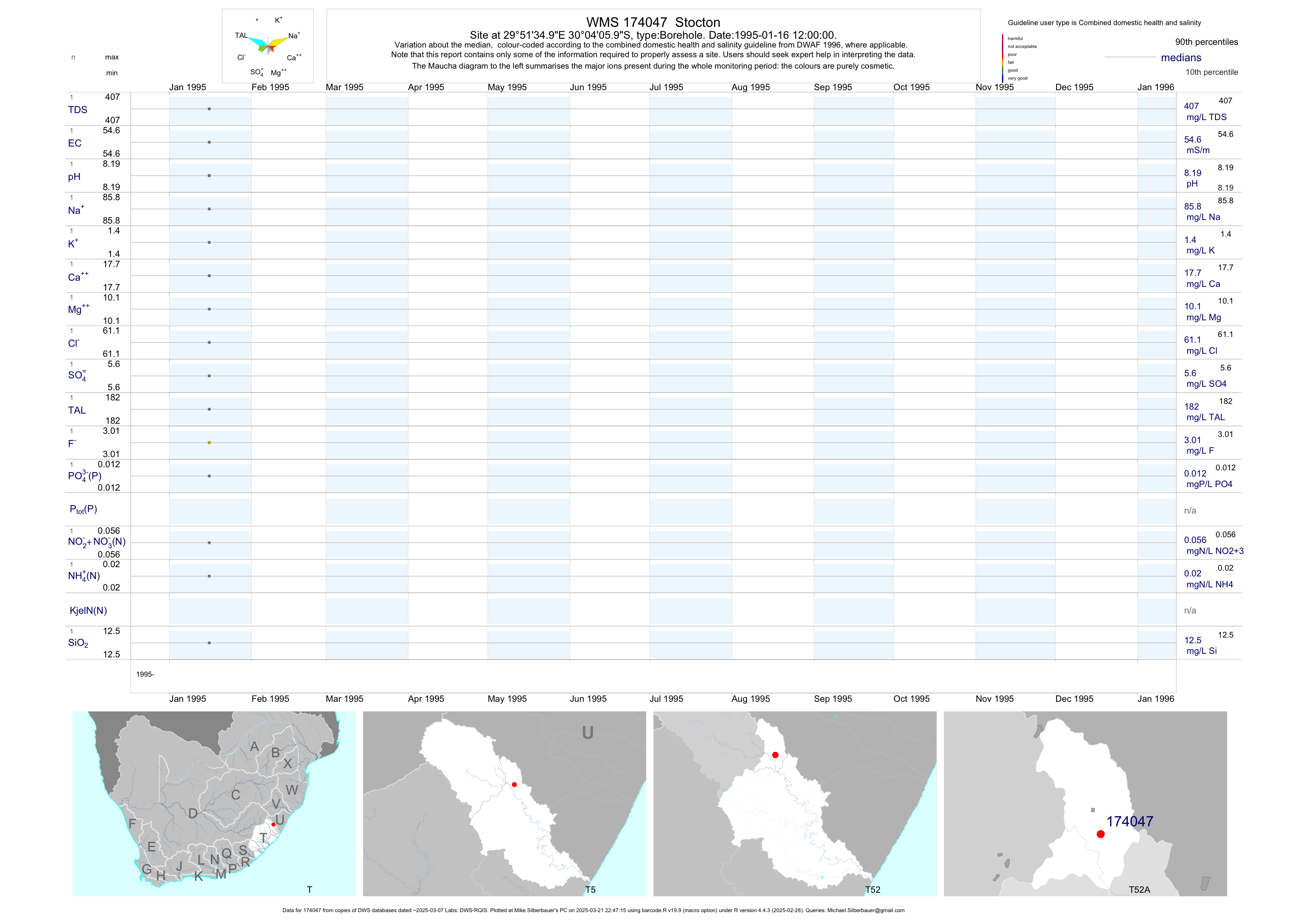Click the SiO2 data point marker
Viewport: 1307px width, 924px height.
click(x=210, y=643)
